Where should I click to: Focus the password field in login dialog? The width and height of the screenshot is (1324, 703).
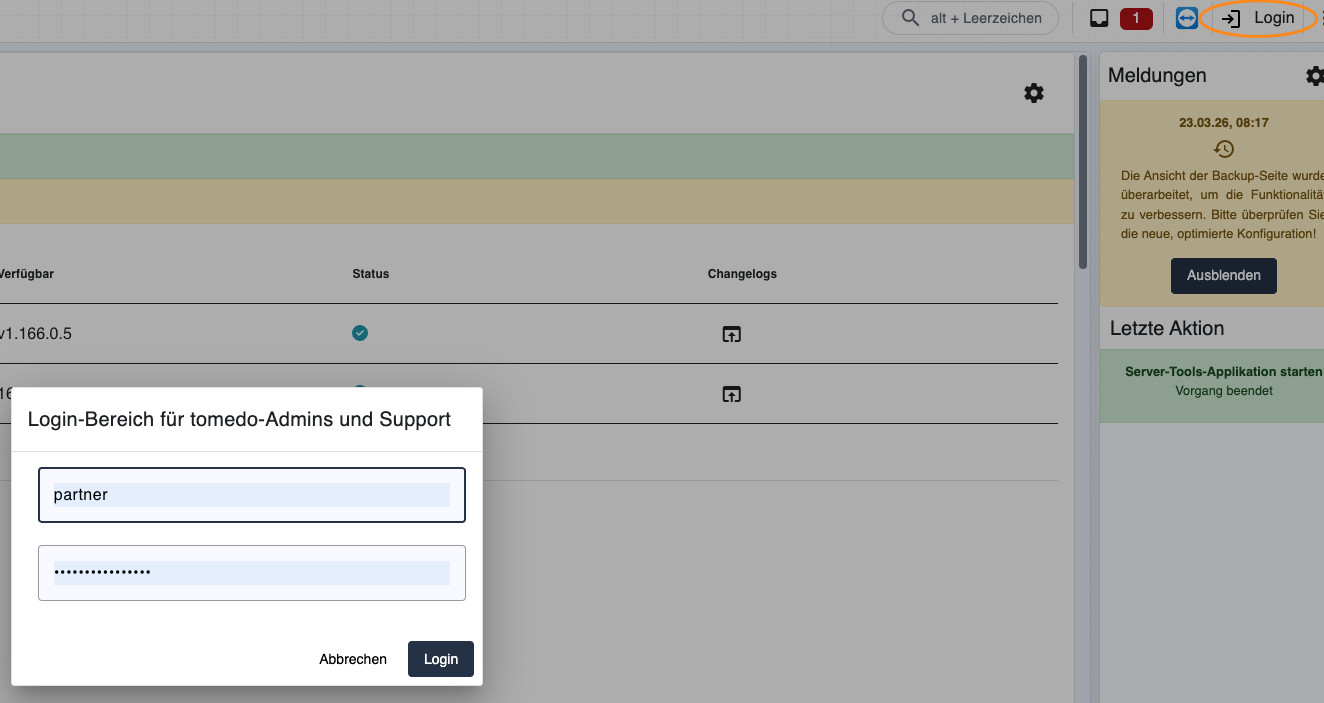coord(252,573)
